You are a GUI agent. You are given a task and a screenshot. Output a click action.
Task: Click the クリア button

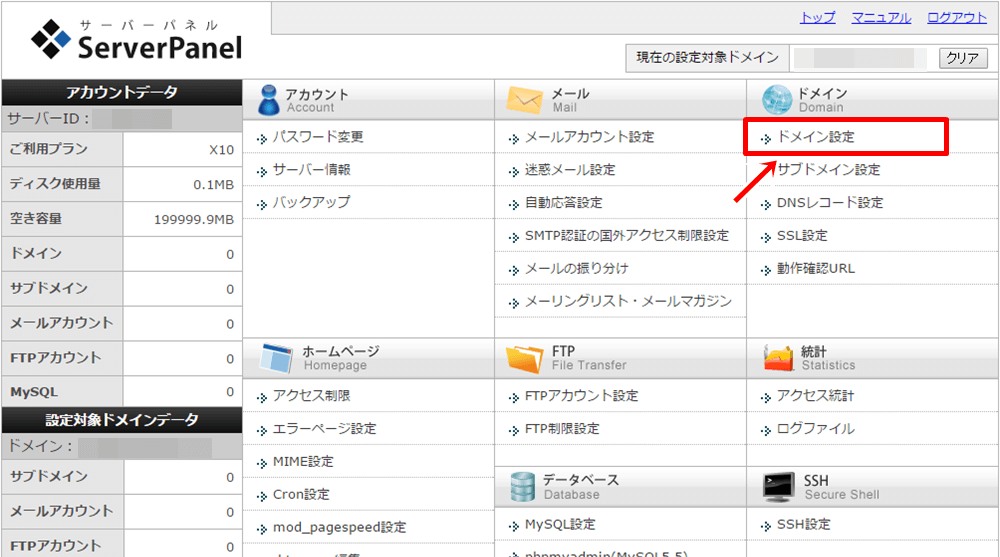tap(962, 58)
